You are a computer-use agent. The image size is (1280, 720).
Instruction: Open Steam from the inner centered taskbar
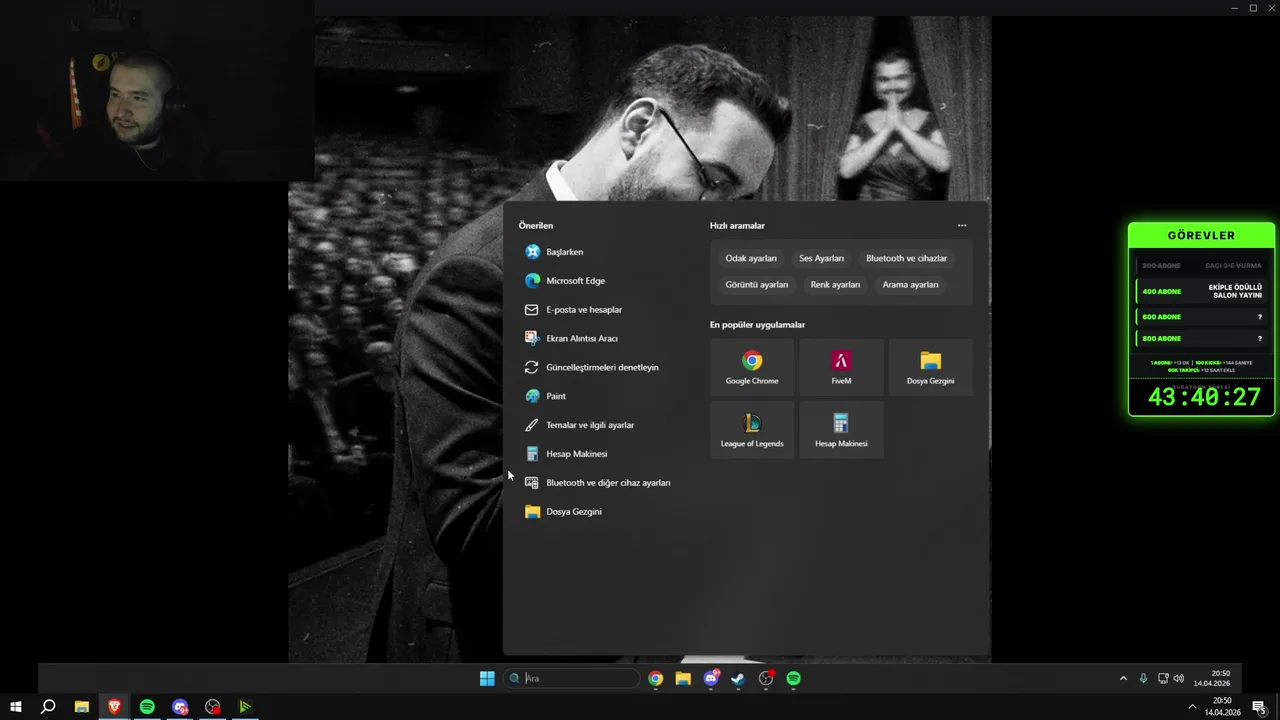738,678
